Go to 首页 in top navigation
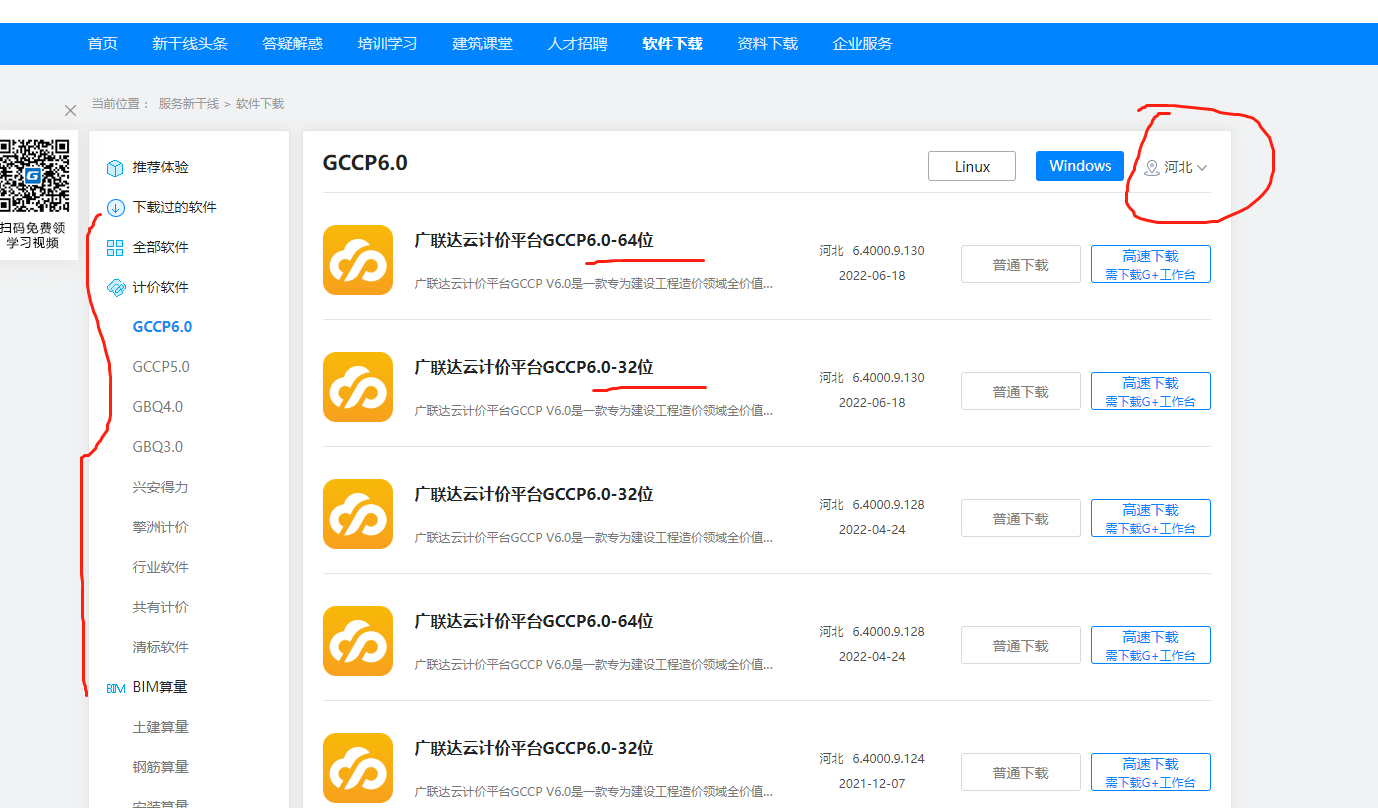1378x808 pixels. pyautogui.click(x=103, y=44)
